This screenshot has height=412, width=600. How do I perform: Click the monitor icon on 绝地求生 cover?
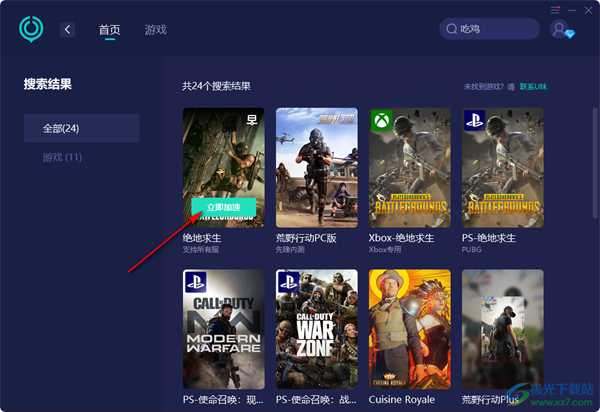(252, 120)
